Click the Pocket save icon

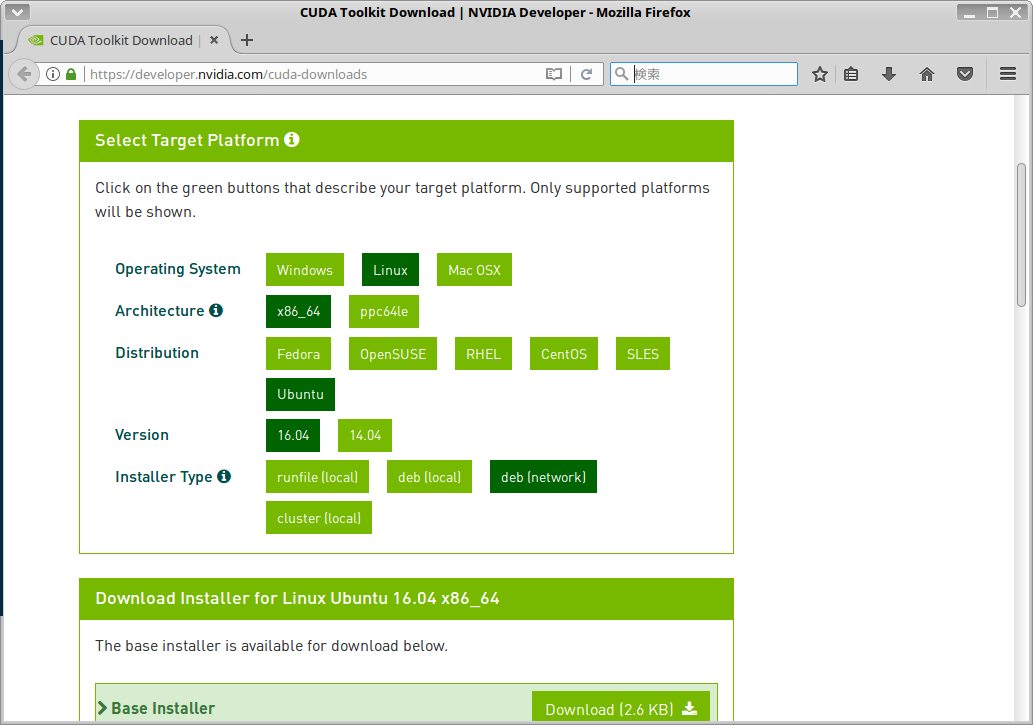coord(964,74)
